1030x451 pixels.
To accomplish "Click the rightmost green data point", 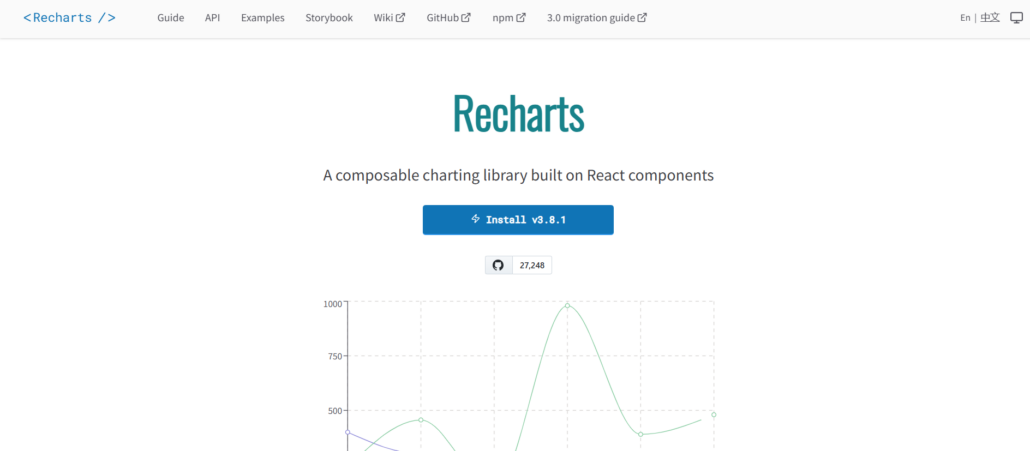I will pyautogui.click(x=713, y=414).
